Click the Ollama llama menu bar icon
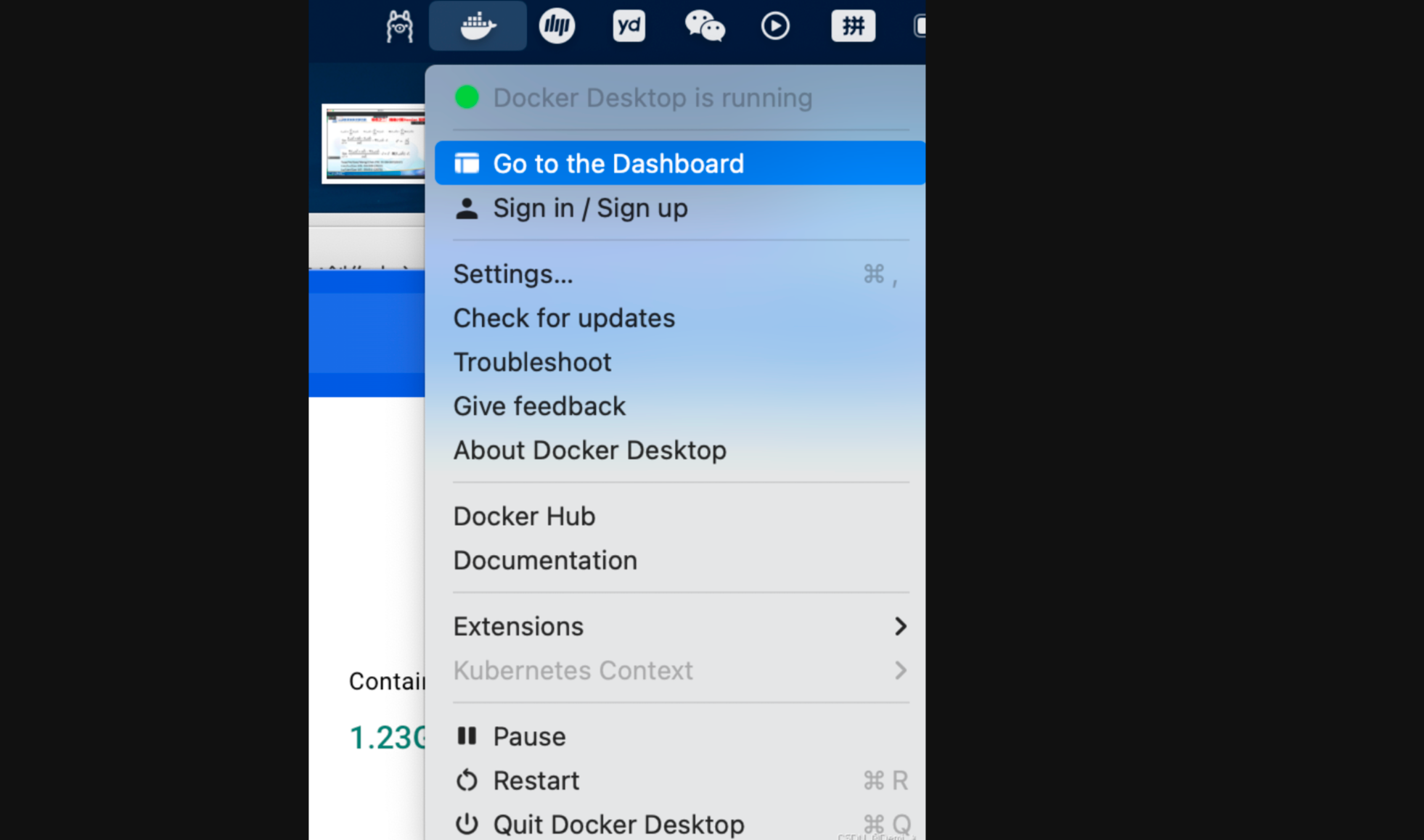The height and width of the screenshot is (840, 1424). 399,26
